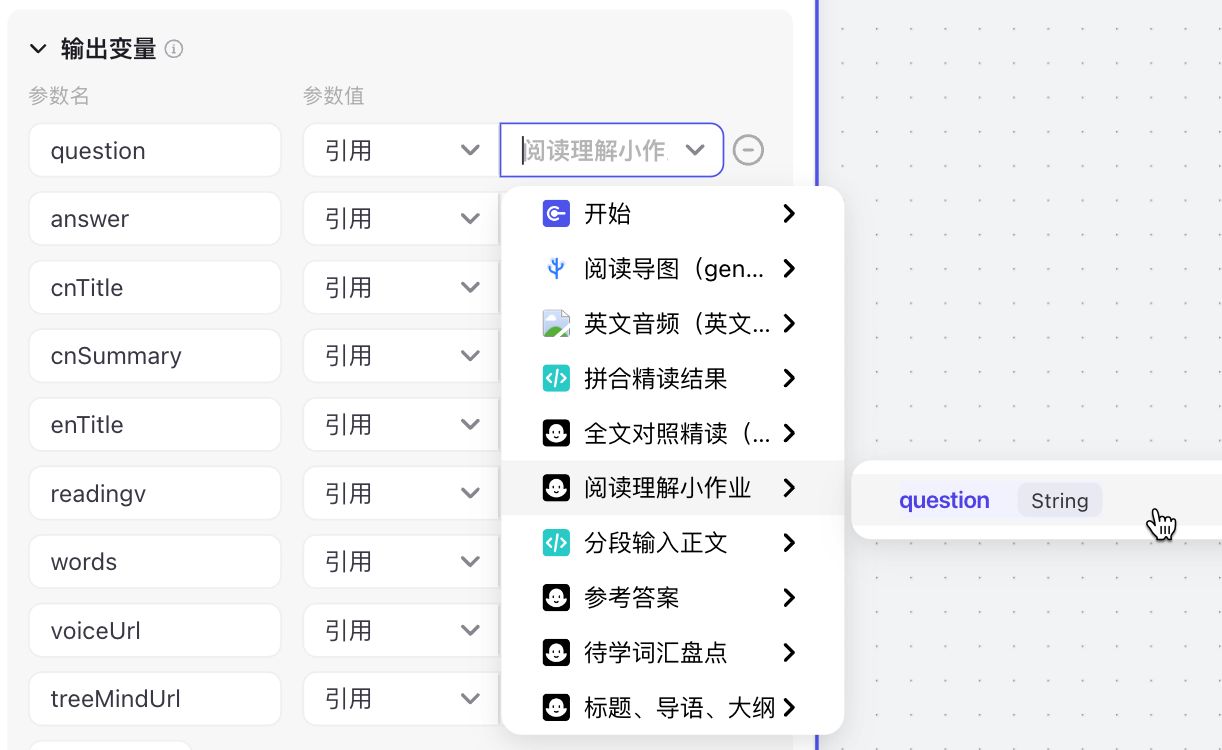Edit the answer parameter name field
Viewport: 1222px width, 750px height.
click(x=155, y=219)
